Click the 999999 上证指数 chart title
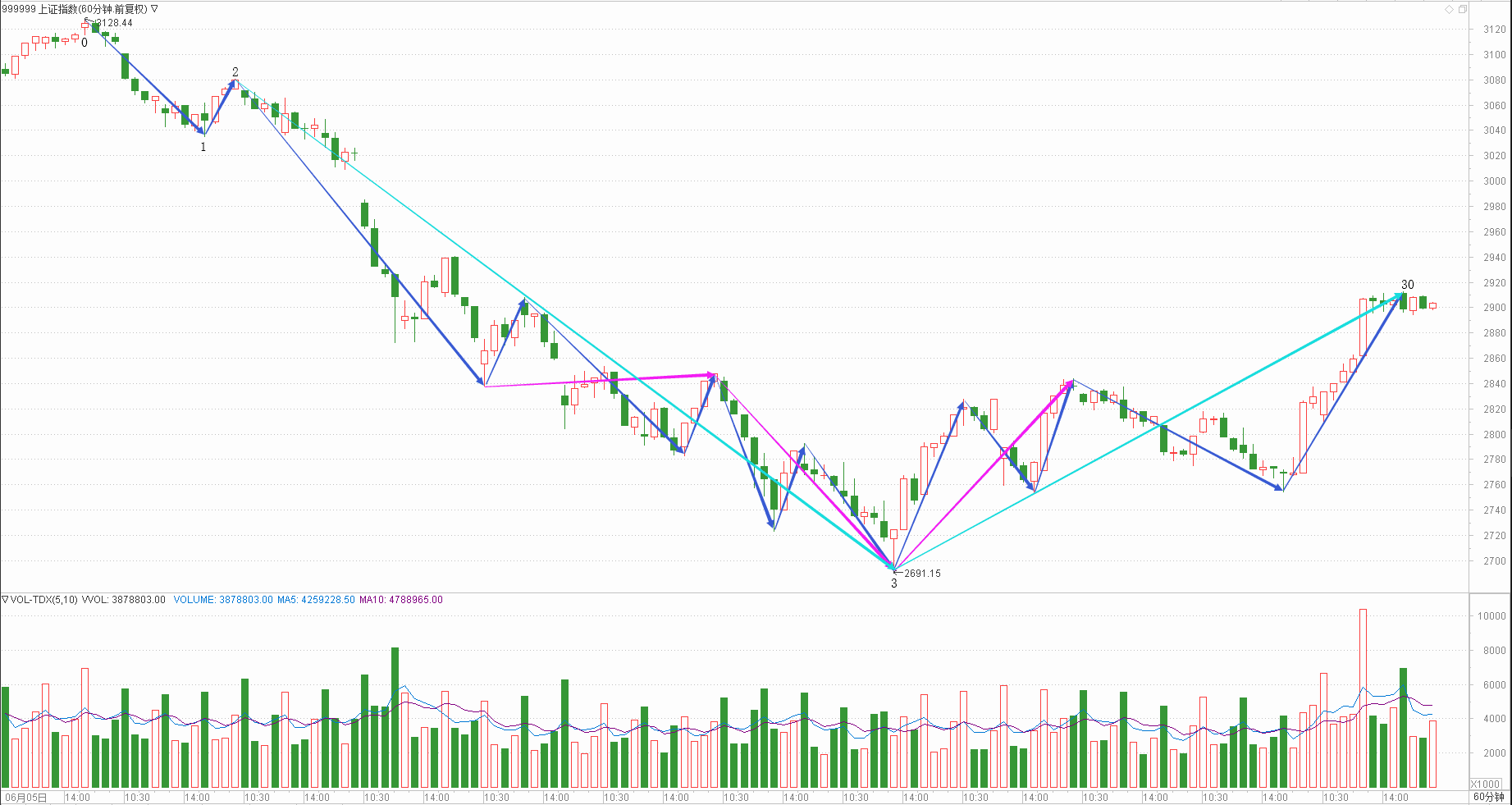This screenshot has width=1512, height=805. click(74, 9)
